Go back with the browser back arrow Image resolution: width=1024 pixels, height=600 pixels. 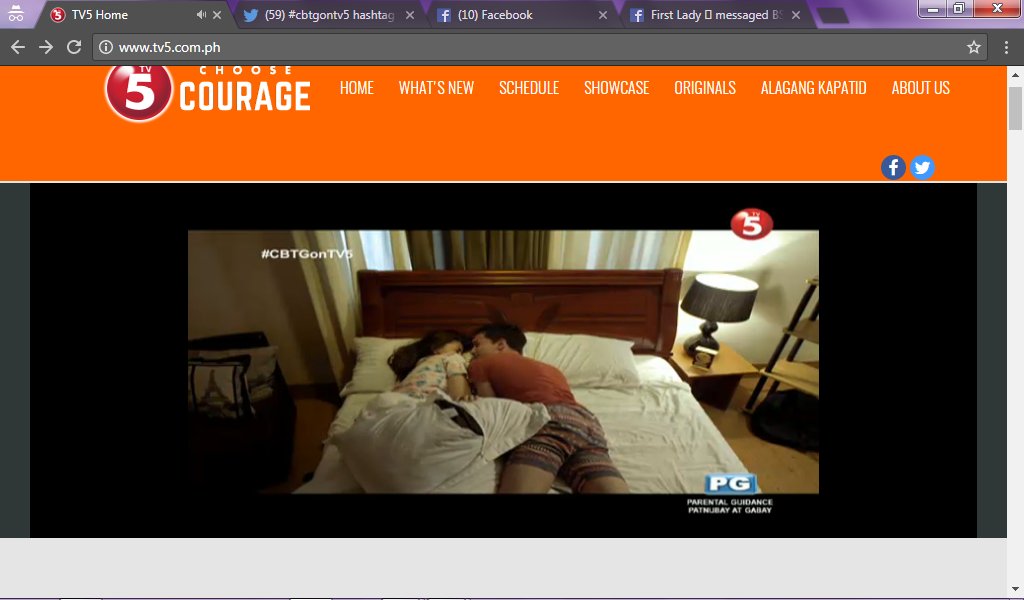(x=18, y=47)
